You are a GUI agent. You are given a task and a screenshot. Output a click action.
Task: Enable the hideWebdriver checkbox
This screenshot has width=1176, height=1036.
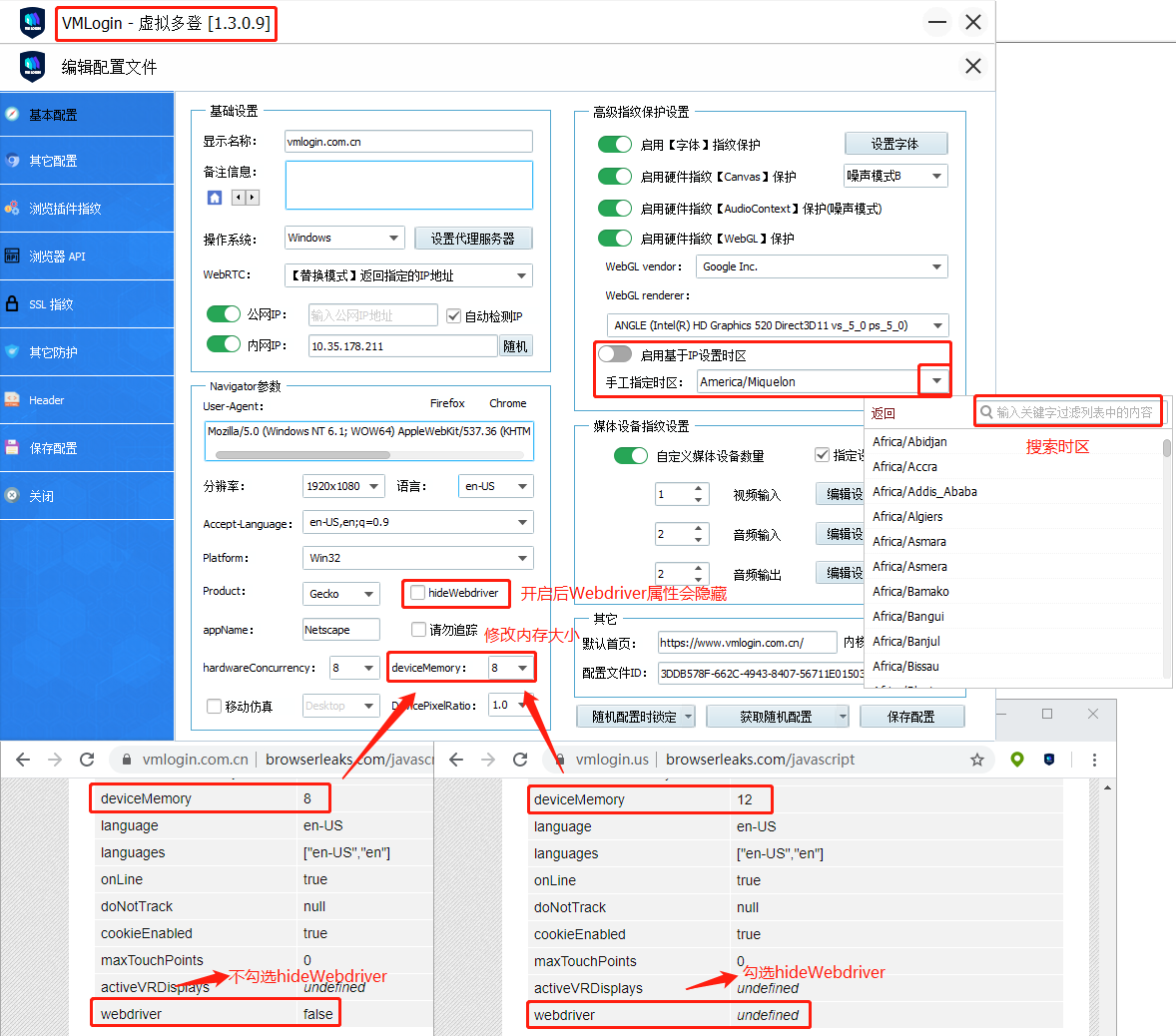coord(418,593)
